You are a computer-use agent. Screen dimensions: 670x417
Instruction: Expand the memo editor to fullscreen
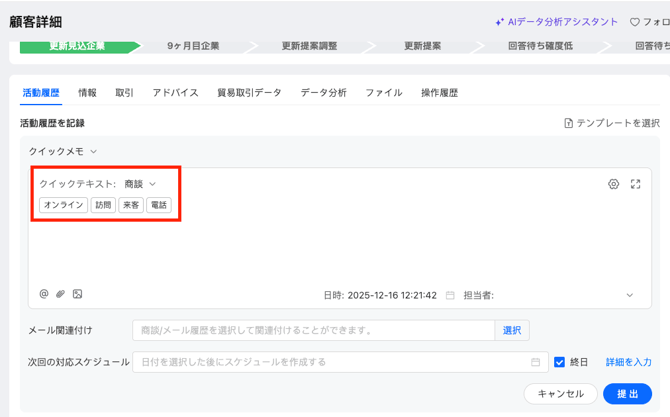[635, 184]
